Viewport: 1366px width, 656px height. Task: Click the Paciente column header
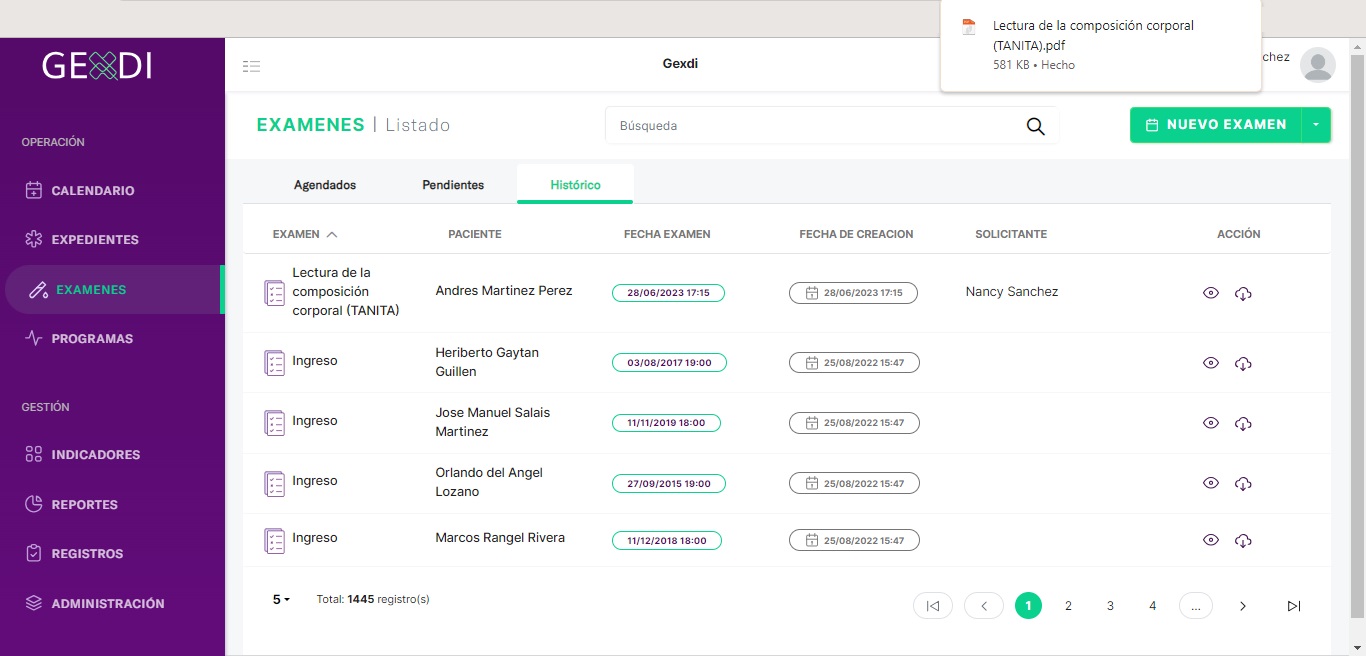pos(475,234)
